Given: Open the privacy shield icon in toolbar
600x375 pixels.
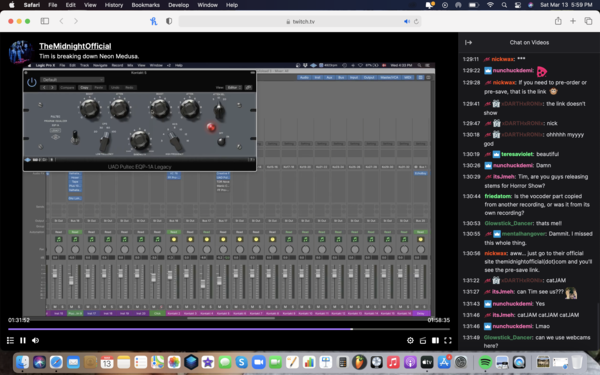Looking at the screenshot, I should click(169, 21).
